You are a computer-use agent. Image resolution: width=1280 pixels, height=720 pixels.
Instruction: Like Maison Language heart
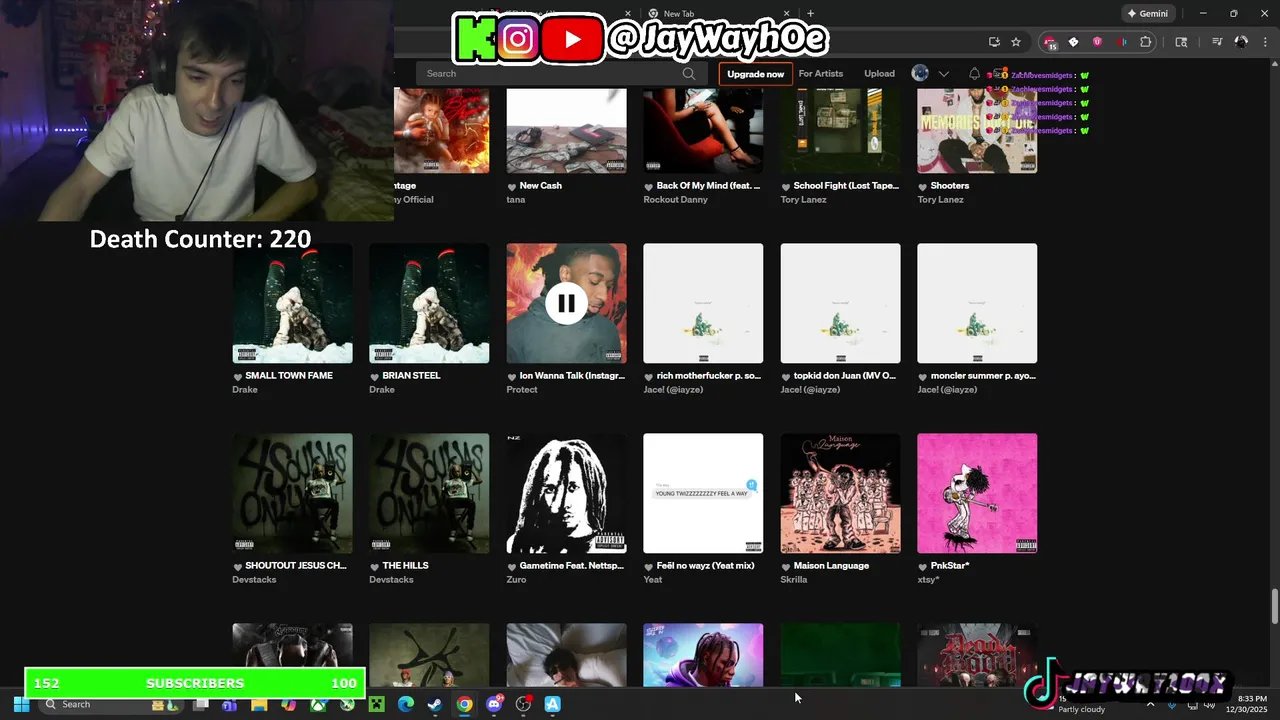click(x=786, y=566)
